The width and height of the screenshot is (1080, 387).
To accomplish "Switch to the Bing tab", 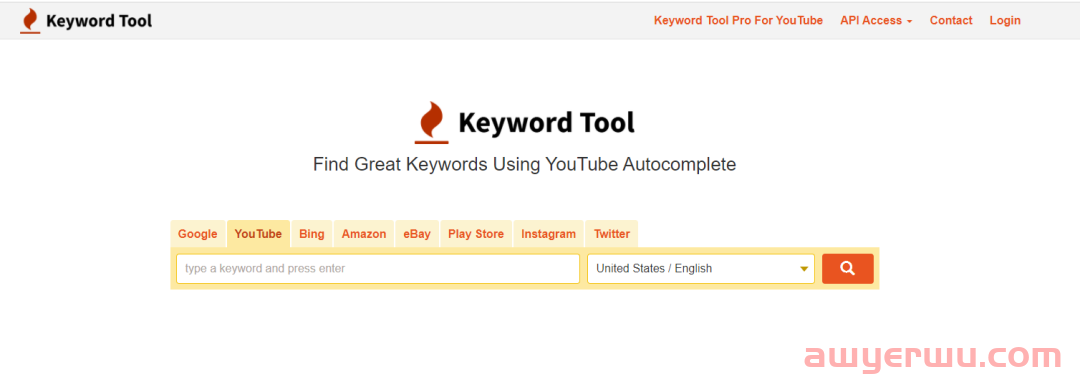I will [311, 234].
